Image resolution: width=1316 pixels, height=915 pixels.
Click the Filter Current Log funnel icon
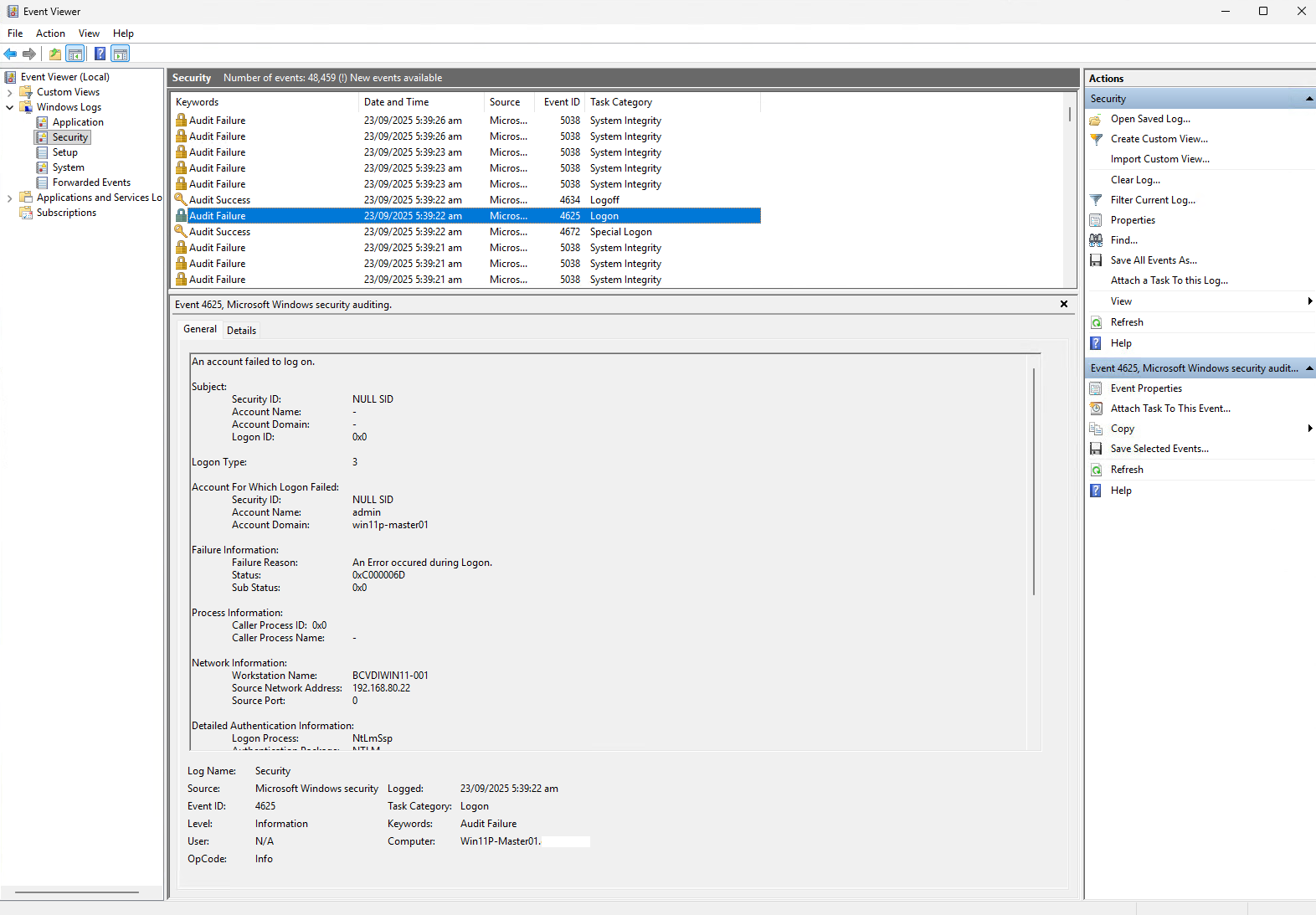[x=1096, y=200]
